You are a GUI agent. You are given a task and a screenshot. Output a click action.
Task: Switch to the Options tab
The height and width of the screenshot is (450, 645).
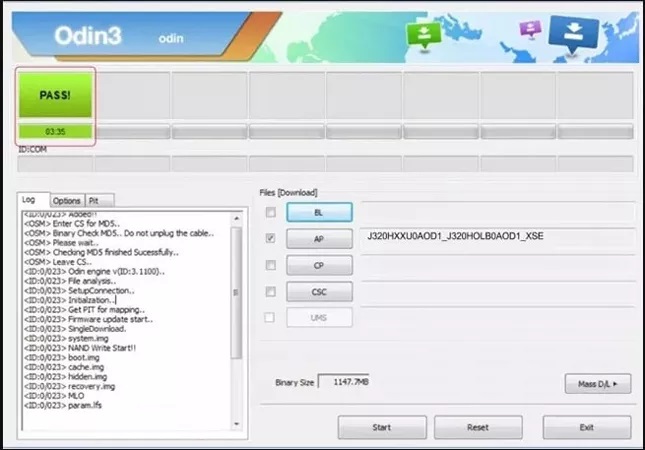[67, 201]
